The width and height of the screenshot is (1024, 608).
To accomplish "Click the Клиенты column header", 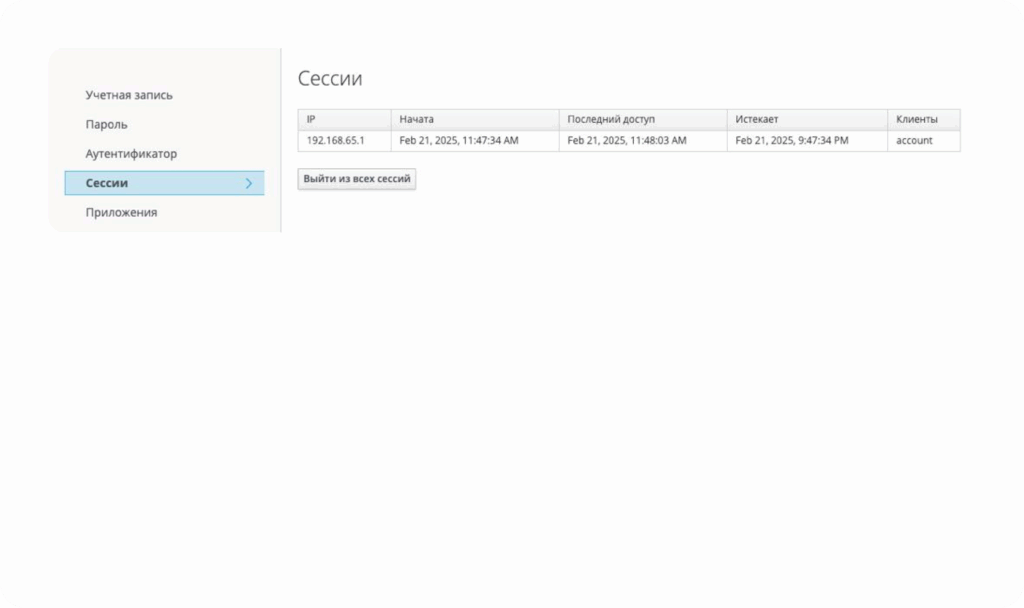I will [916, 119].
